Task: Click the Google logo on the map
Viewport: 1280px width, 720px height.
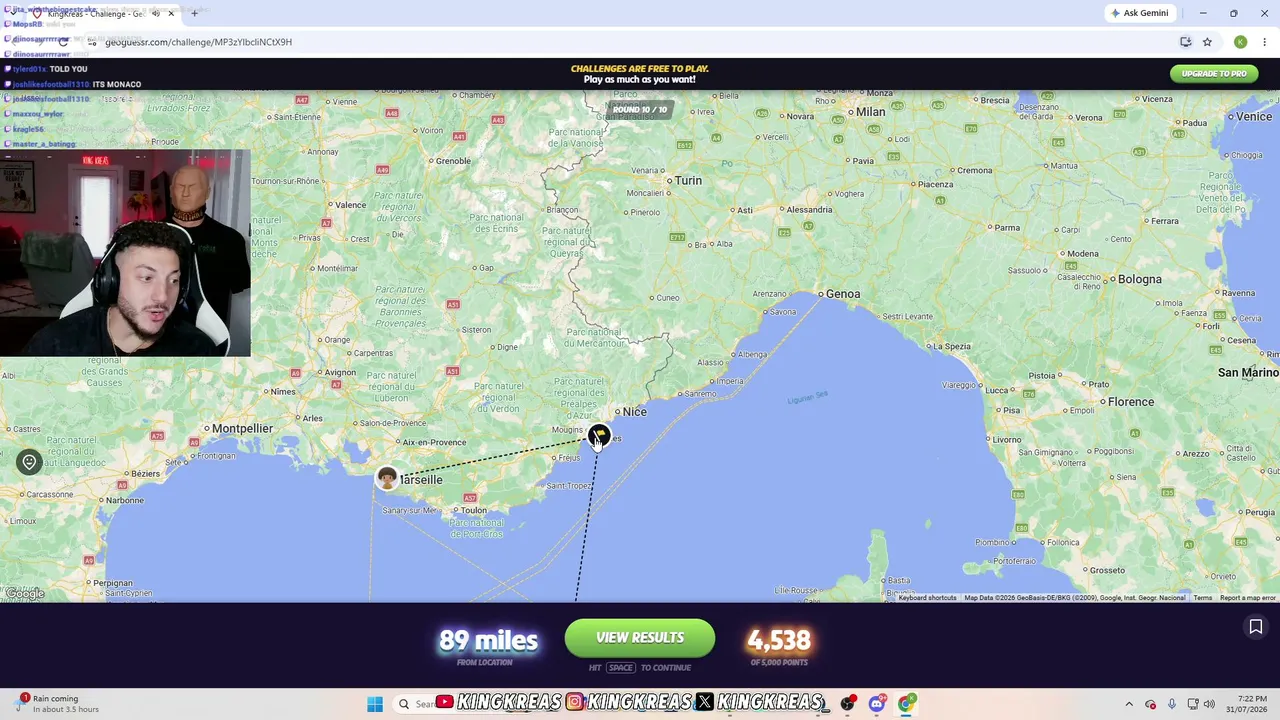Action: (x=25, y=593)
